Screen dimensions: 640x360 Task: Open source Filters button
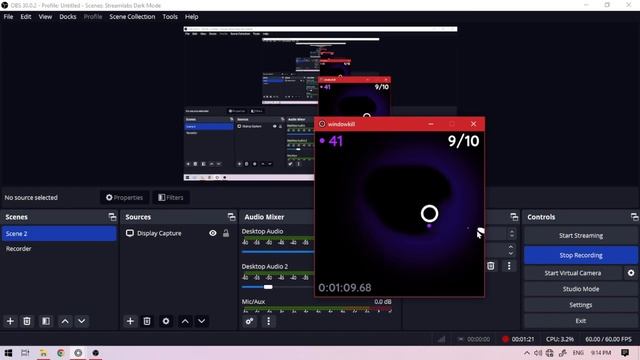pos(171,198)
